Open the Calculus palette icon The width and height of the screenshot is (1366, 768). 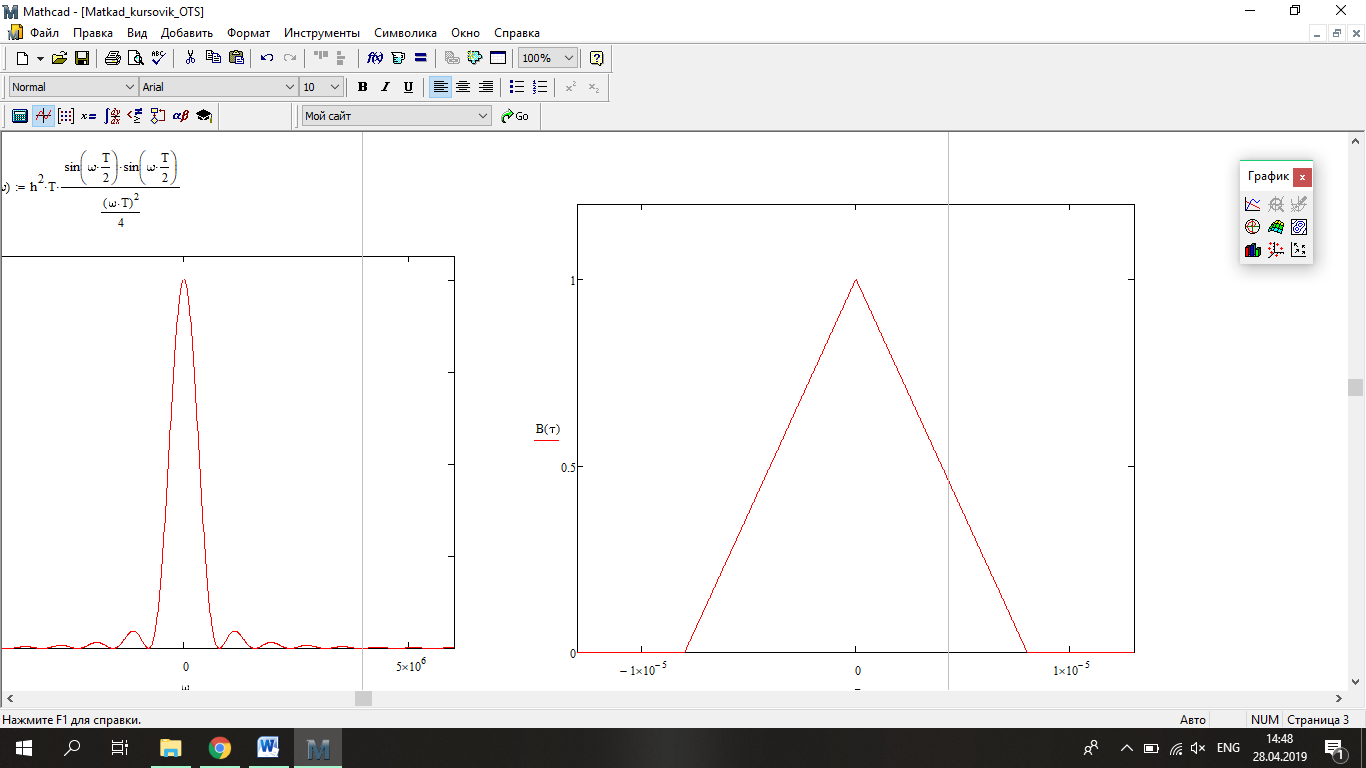tap(112, 116)
